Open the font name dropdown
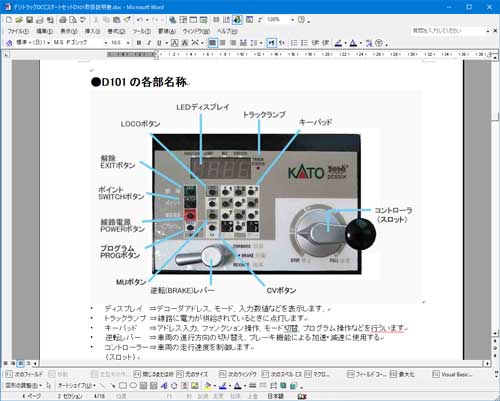This screenshot has height=401, width=500. (106, 43)
